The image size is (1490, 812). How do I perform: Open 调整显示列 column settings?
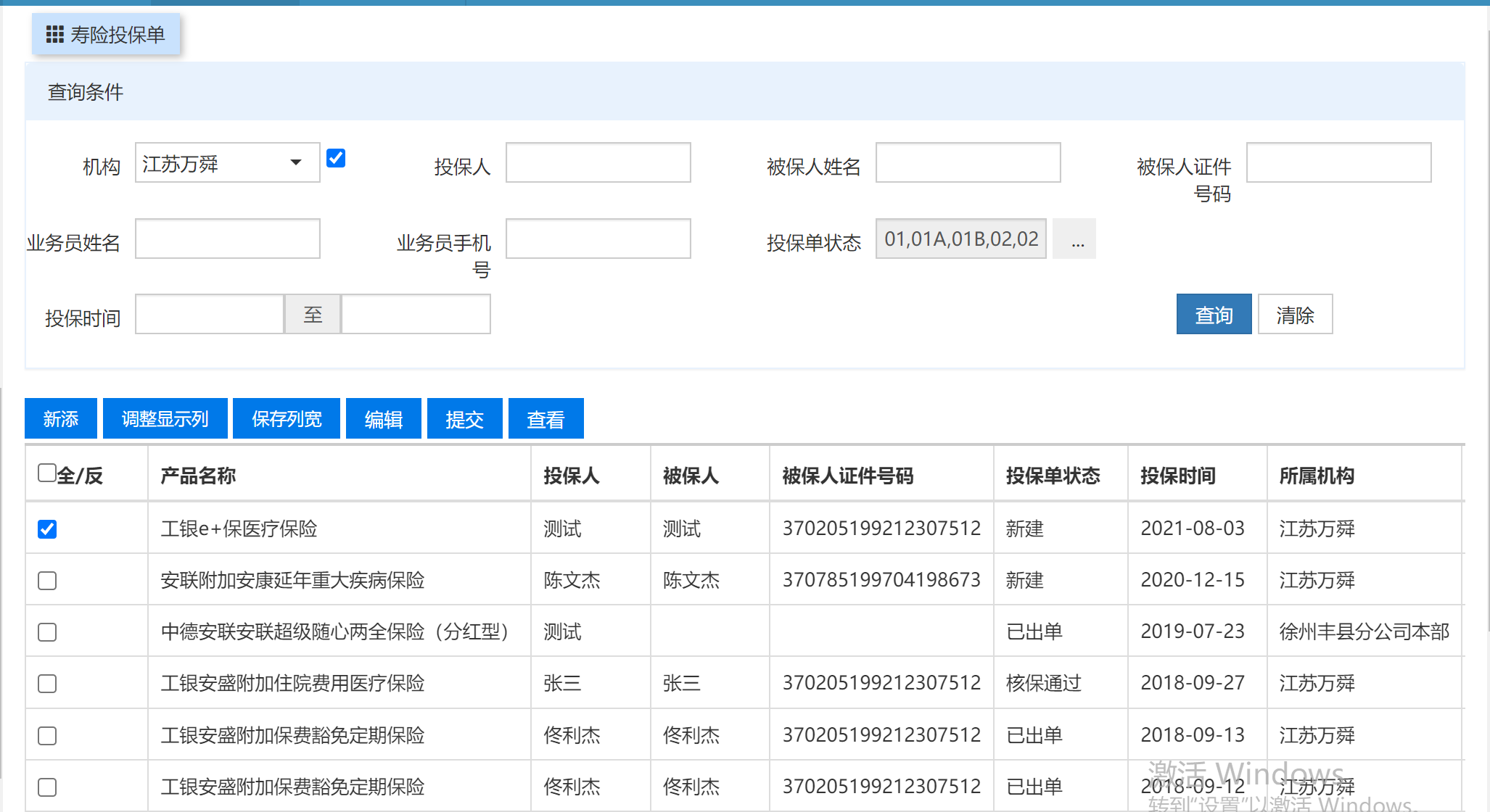pos(165,419)
